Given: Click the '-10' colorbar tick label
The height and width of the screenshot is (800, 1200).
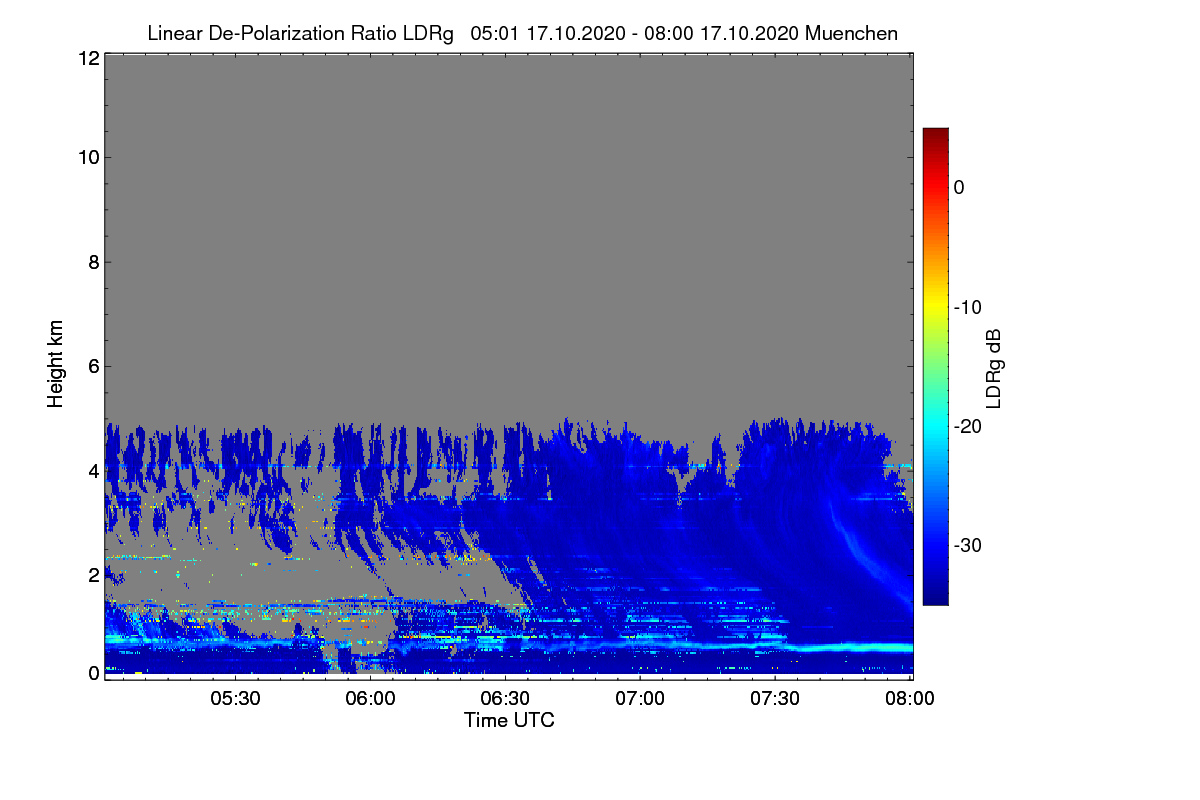Looking at the screenshot, I should click(x=969, y=307).
